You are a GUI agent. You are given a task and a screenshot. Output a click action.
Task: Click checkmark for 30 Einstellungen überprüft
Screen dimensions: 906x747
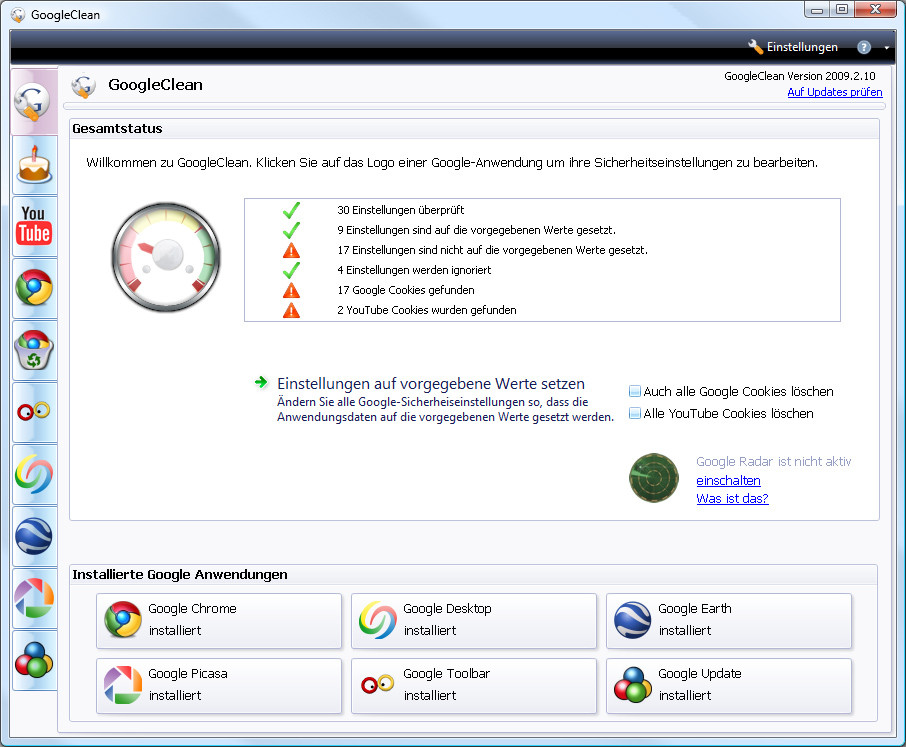point(291,210)
